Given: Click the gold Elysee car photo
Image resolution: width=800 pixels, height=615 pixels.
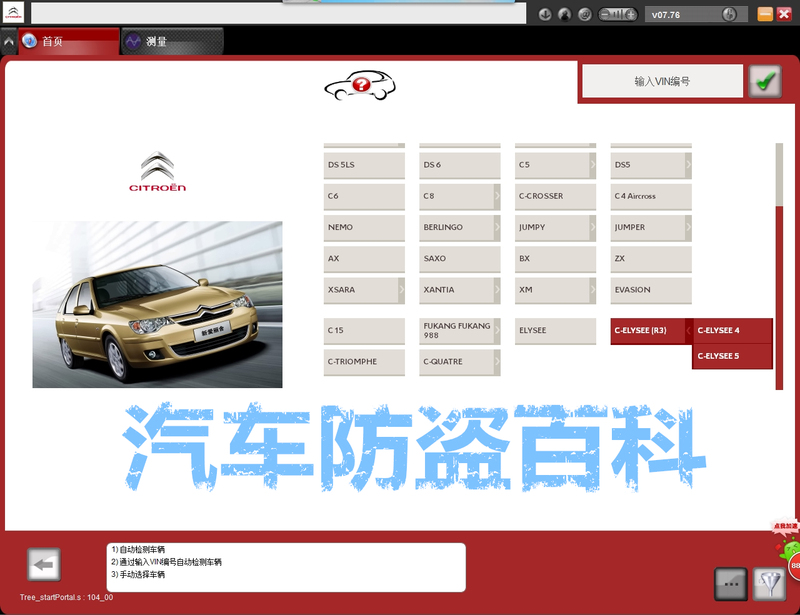Looking at the screenshot, I should 157,304.
